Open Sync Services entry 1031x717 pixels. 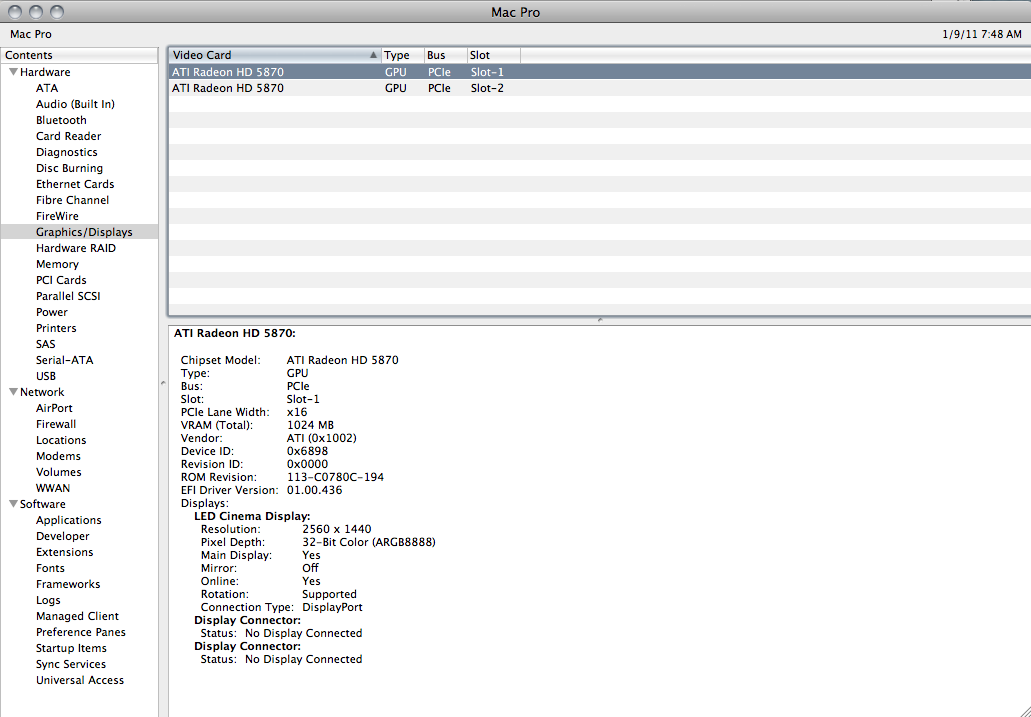click(71, 664)
